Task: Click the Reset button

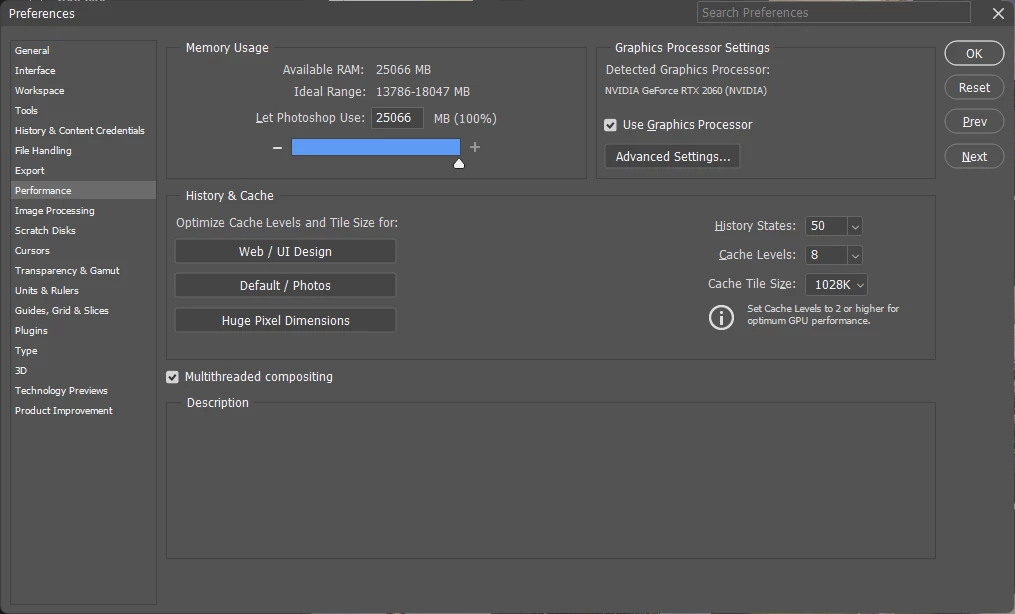Action: (x=974, y=87)
